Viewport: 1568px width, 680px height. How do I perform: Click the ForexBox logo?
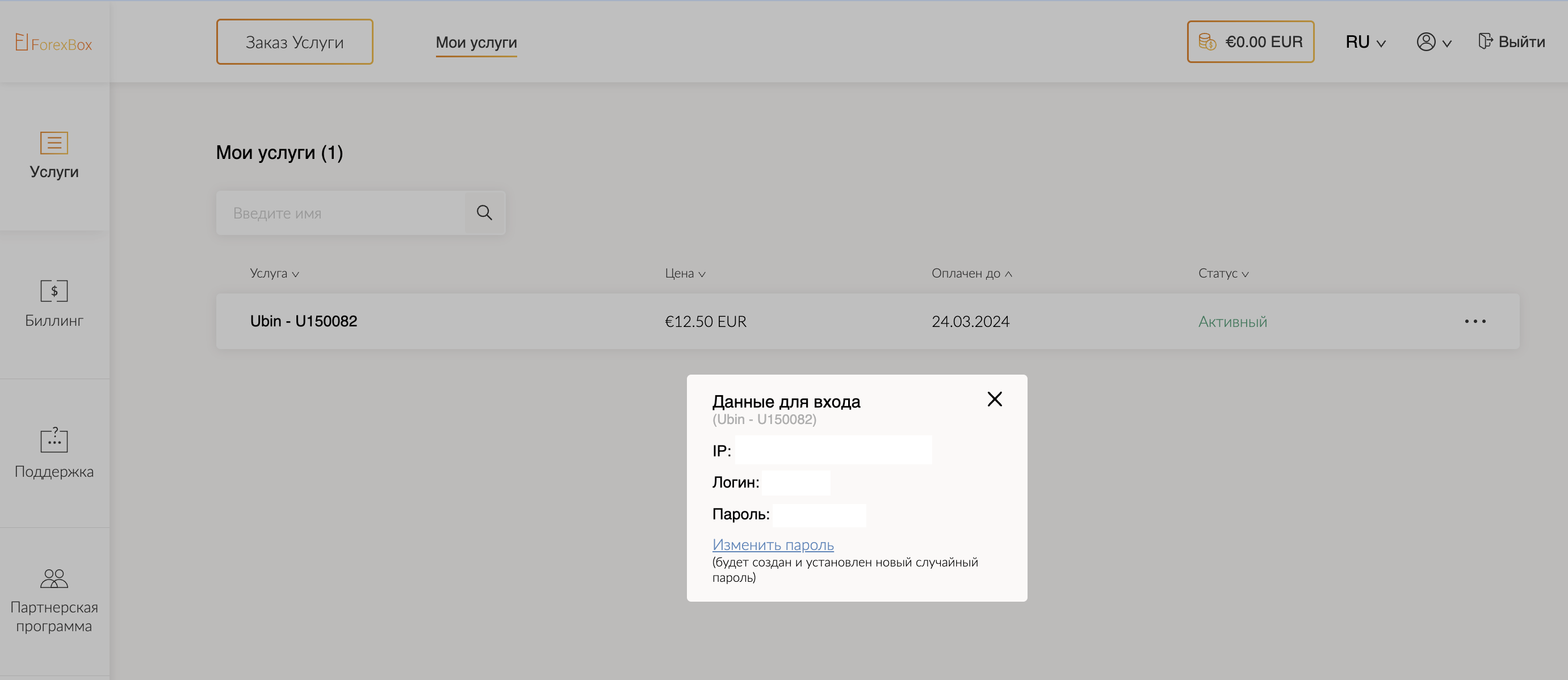click(53, 43)
